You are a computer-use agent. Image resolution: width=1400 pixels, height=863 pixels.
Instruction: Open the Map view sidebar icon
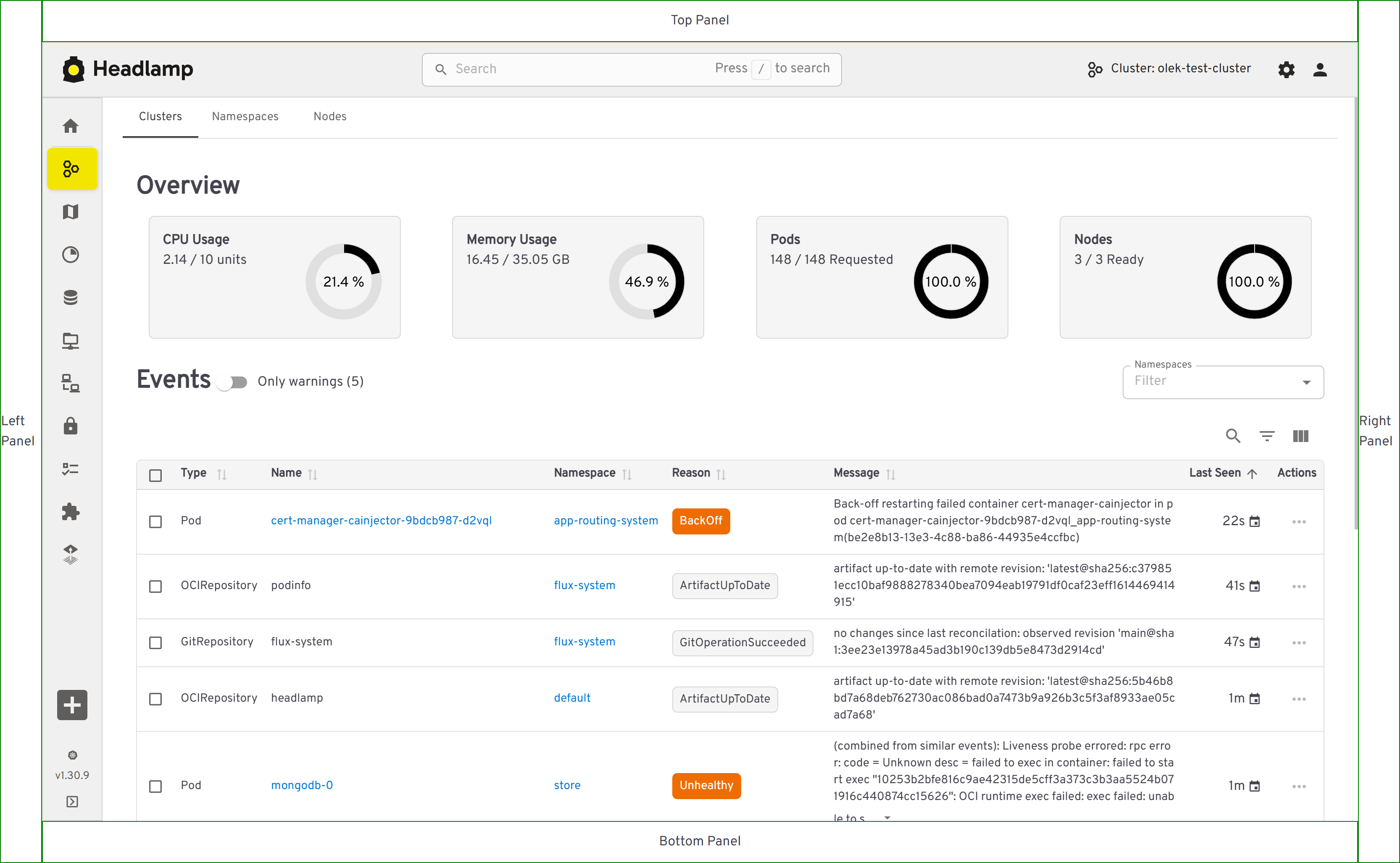pos(71,212)
